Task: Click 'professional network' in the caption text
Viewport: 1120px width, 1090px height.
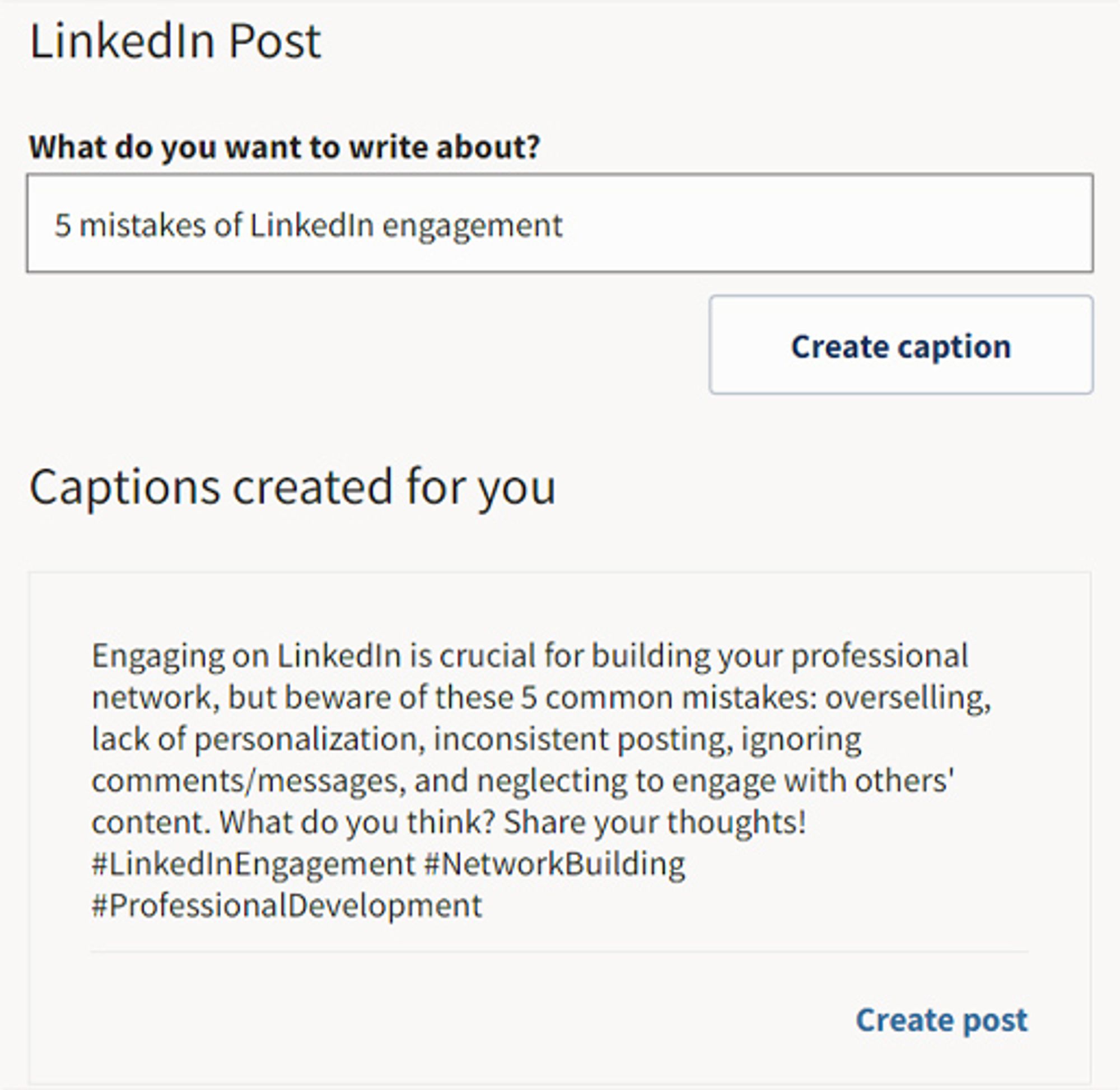Action: click(879, 655)
